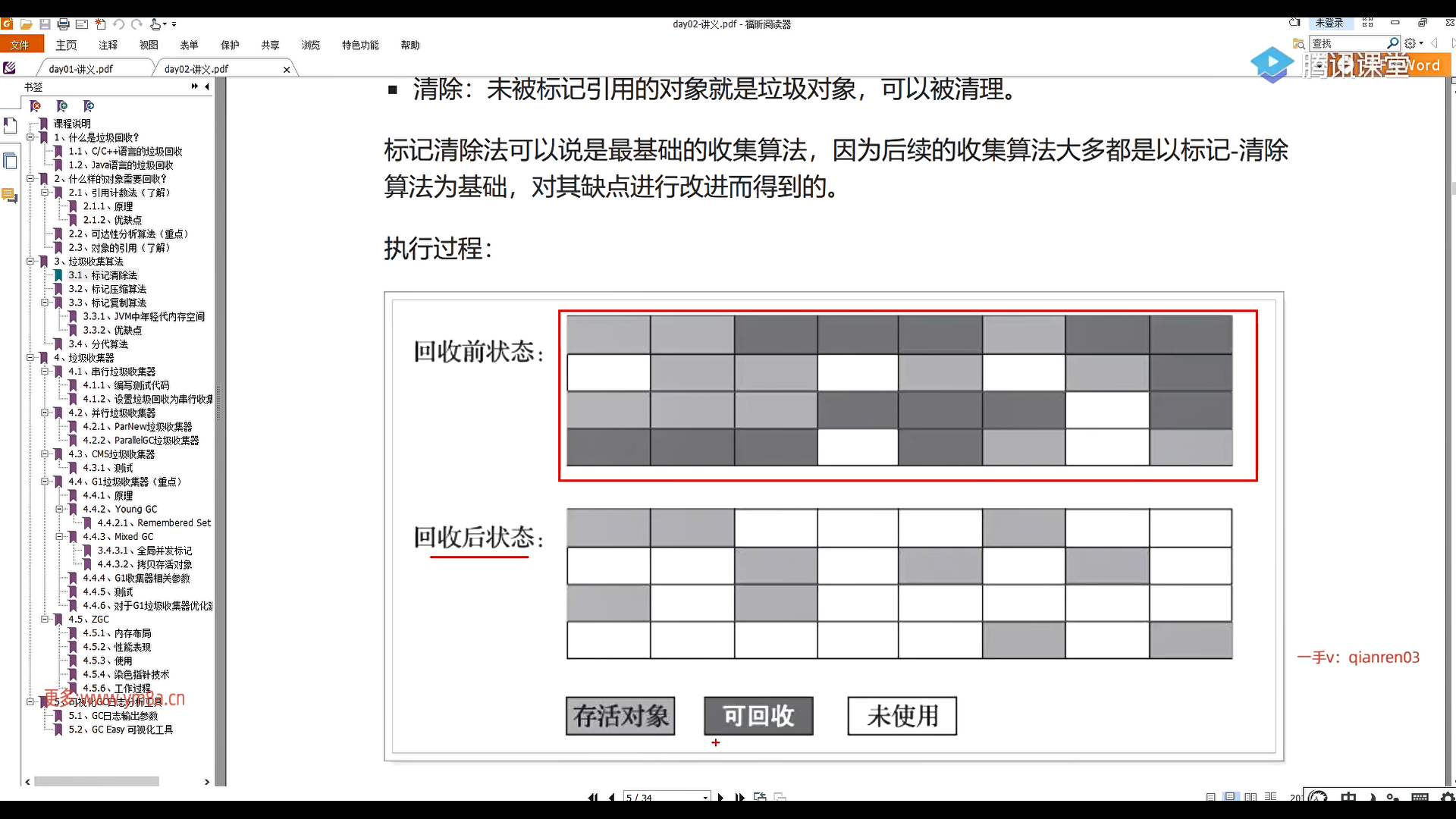Open the comments side panel icon
This screenshot has height=819, width=1456.
coord(10,196)
